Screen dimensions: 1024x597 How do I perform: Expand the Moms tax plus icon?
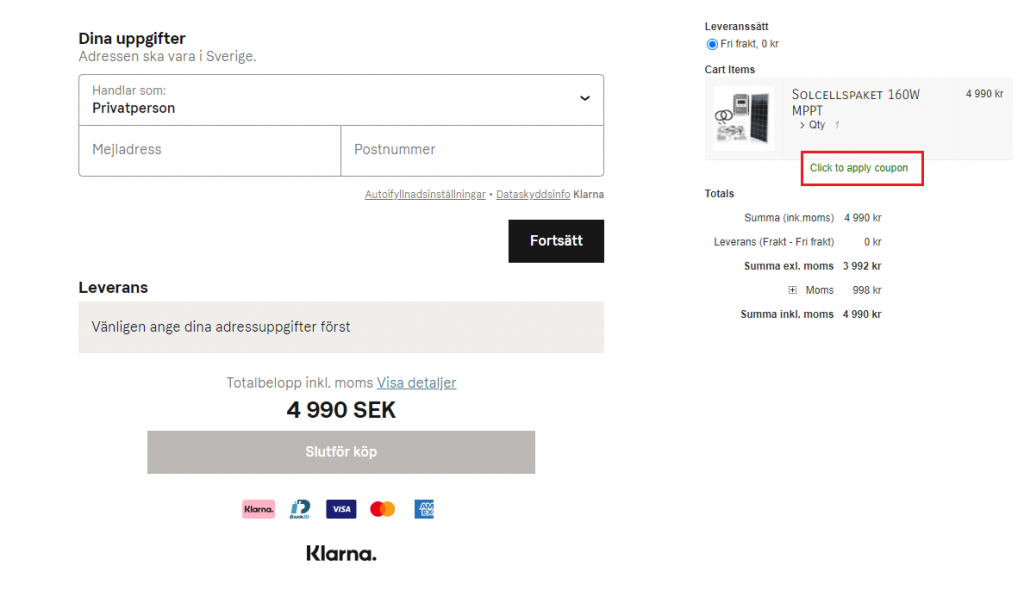click(x=792, y=290)
